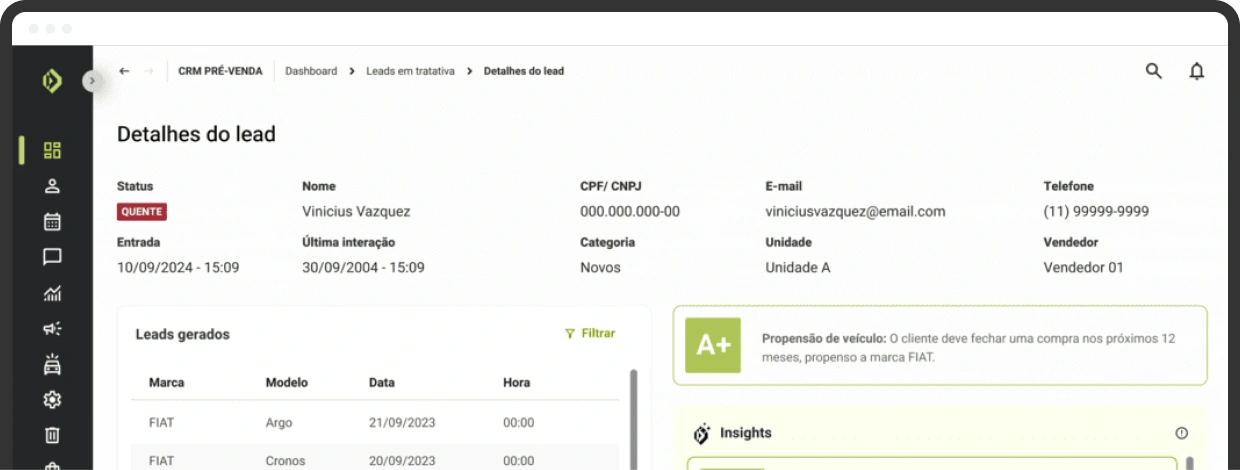Click the search magnifier icon
The width and height of the screenshot is (1240, 470).
point(1153,71)
